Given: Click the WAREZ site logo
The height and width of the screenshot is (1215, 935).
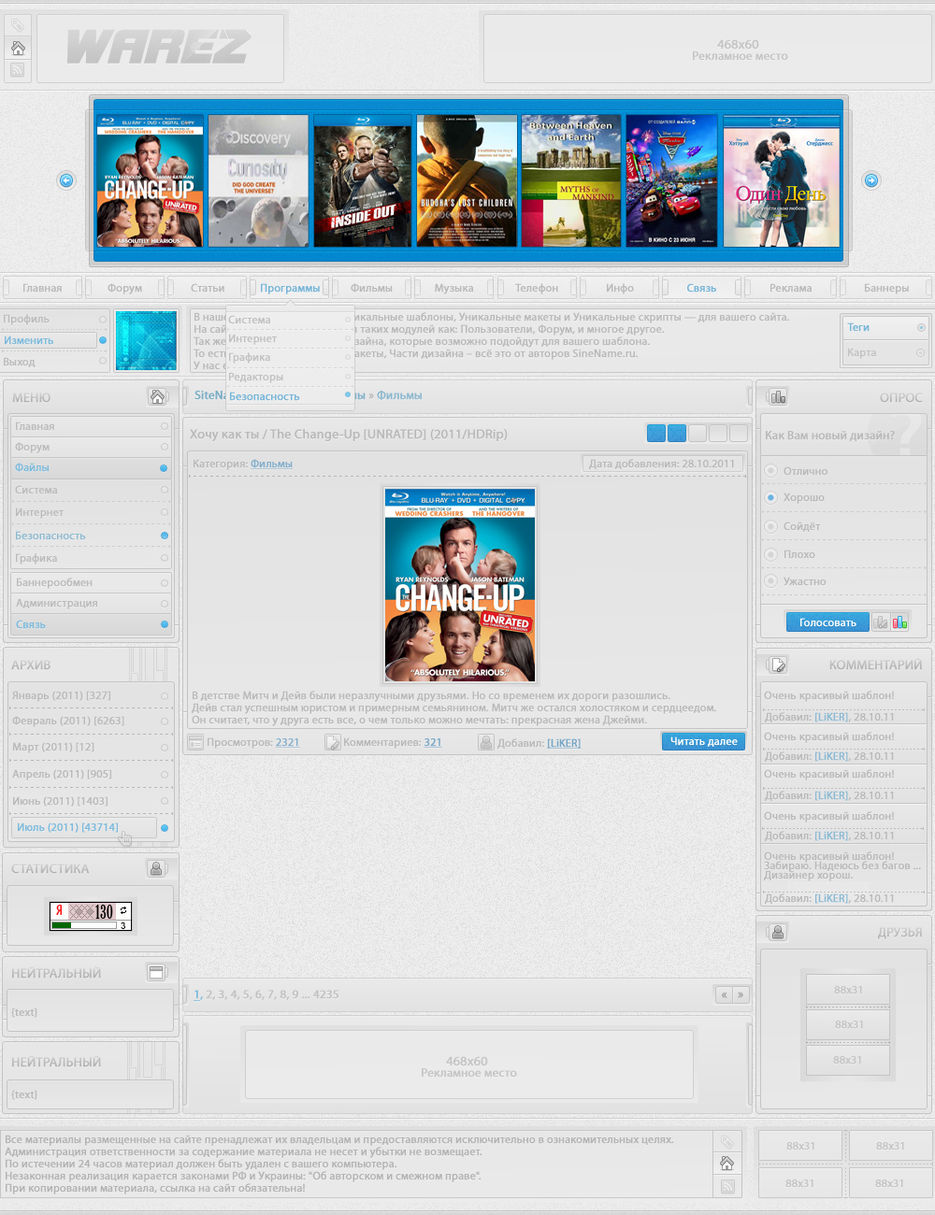Looking at the screenshot, I should [158, 47].
